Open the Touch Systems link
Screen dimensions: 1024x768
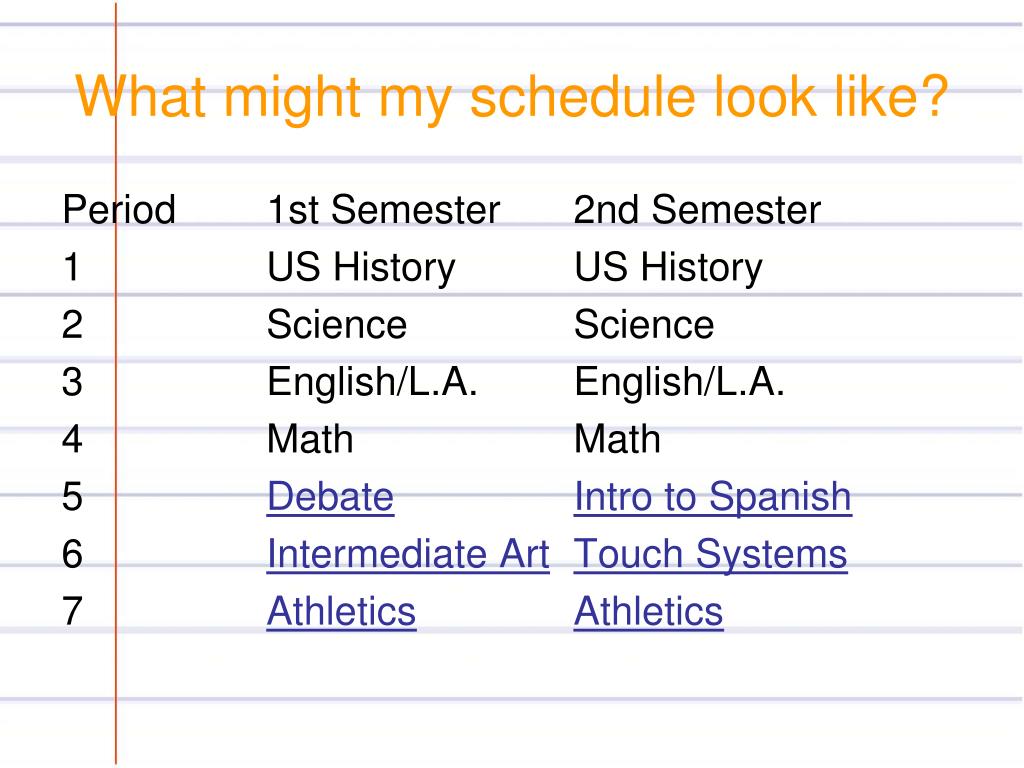[x=711, y=556]
